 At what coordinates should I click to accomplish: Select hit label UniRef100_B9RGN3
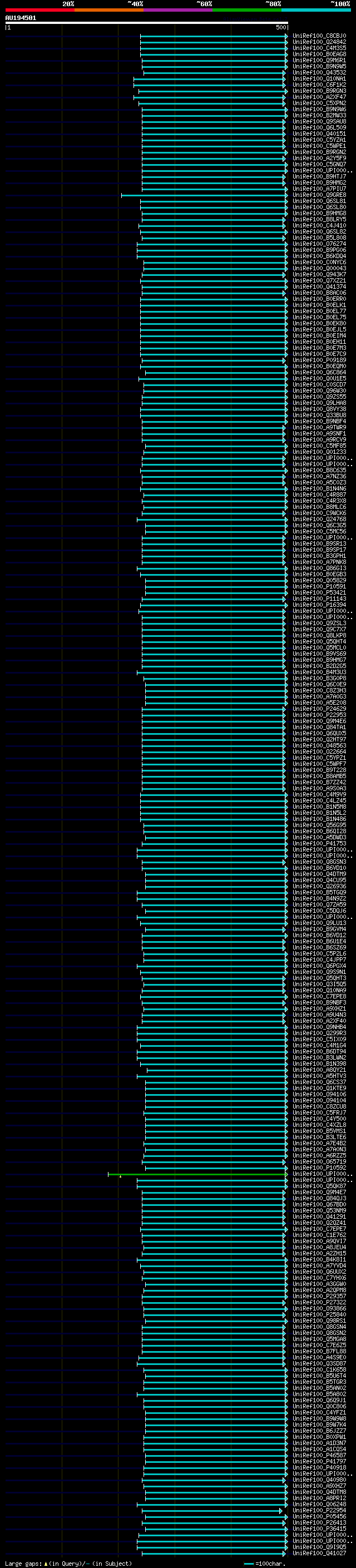(x=319, y=91)
